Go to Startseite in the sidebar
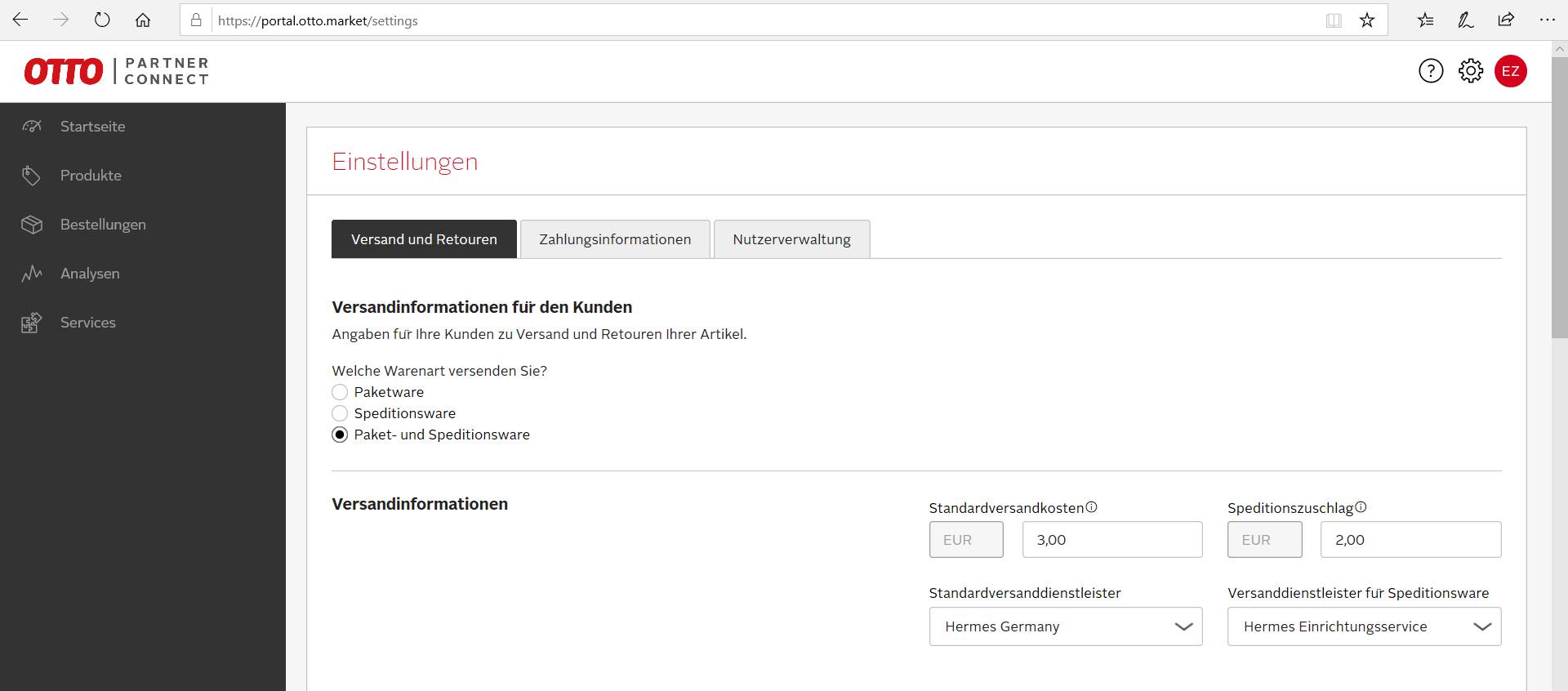 click(x=92, y=127)
